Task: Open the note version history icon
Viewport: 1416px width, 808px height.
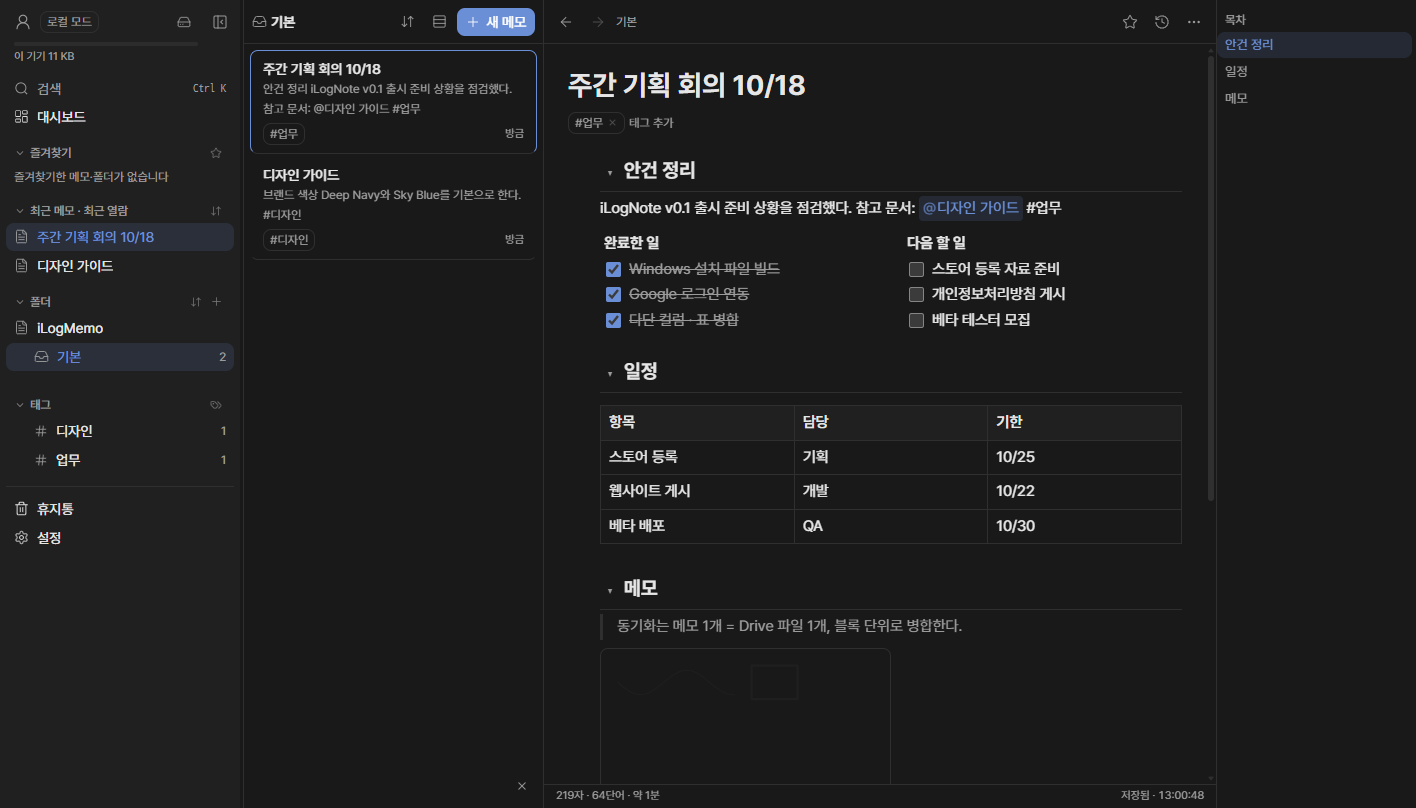Action: (x=1162, y=21)
